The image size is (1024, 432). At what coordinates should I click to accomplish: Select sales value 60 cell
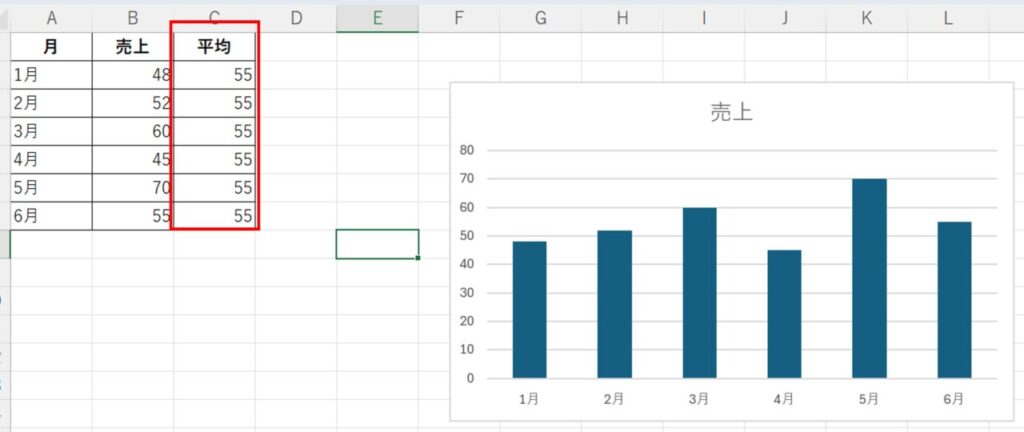pyautogui.click(x=133, y=131)
